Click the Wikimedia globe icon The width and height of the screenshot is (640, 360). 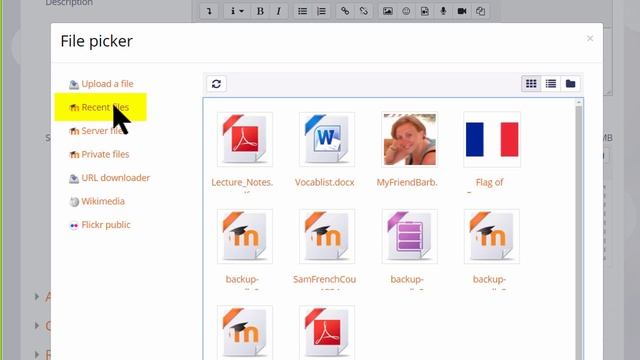[74, 202]
